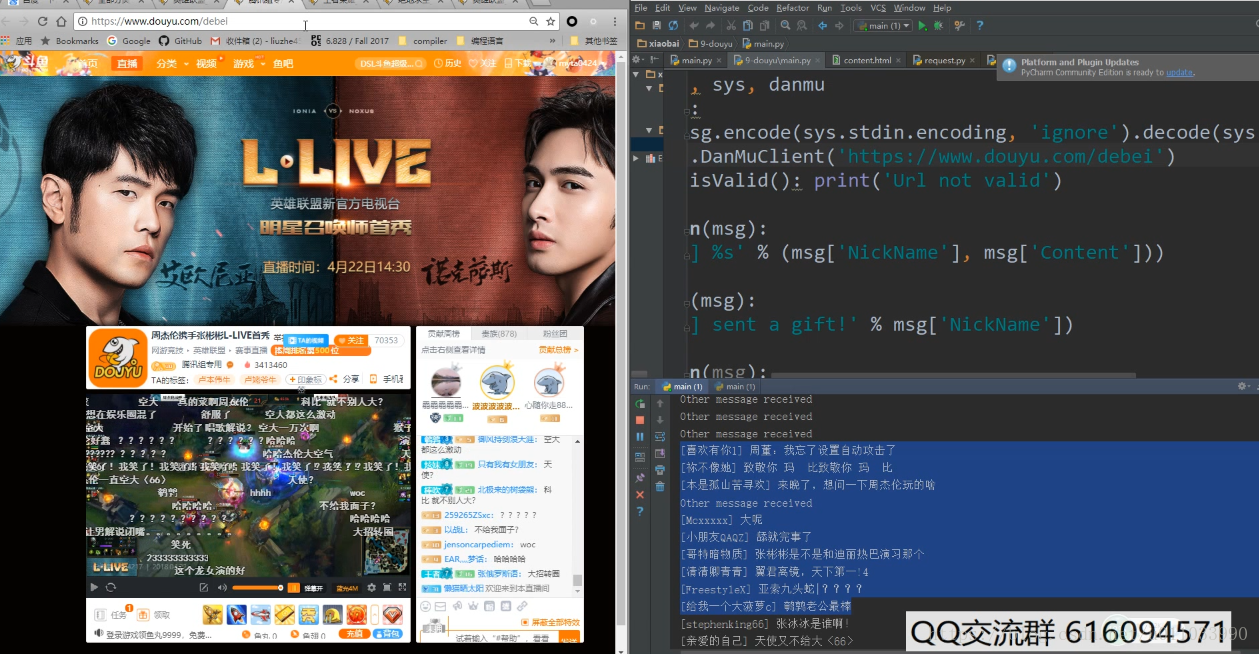The height and width of the screenshot is (654, 1259).
Task: Start debugging with the bug icon
Action: point(938,26)
